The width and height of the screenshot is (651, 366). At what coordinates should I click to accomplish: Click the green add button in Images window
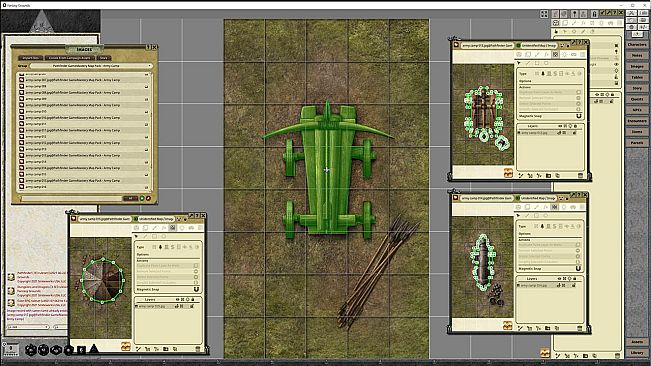[x=142, y=198]
